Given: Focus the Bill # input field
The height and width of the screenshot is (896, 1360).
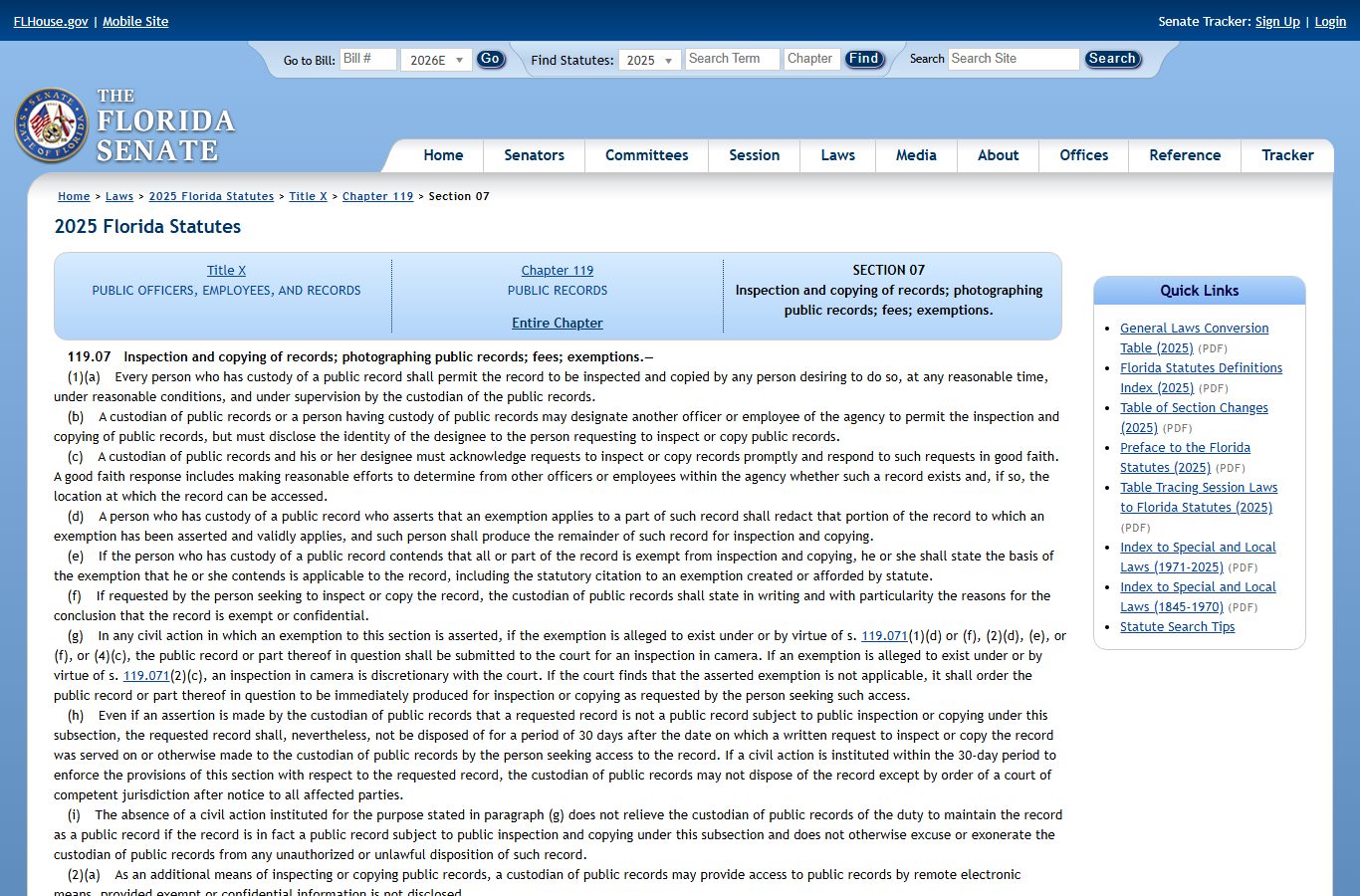Looking at the screenshot, I should pyautogui.click(x=367, y=59).
